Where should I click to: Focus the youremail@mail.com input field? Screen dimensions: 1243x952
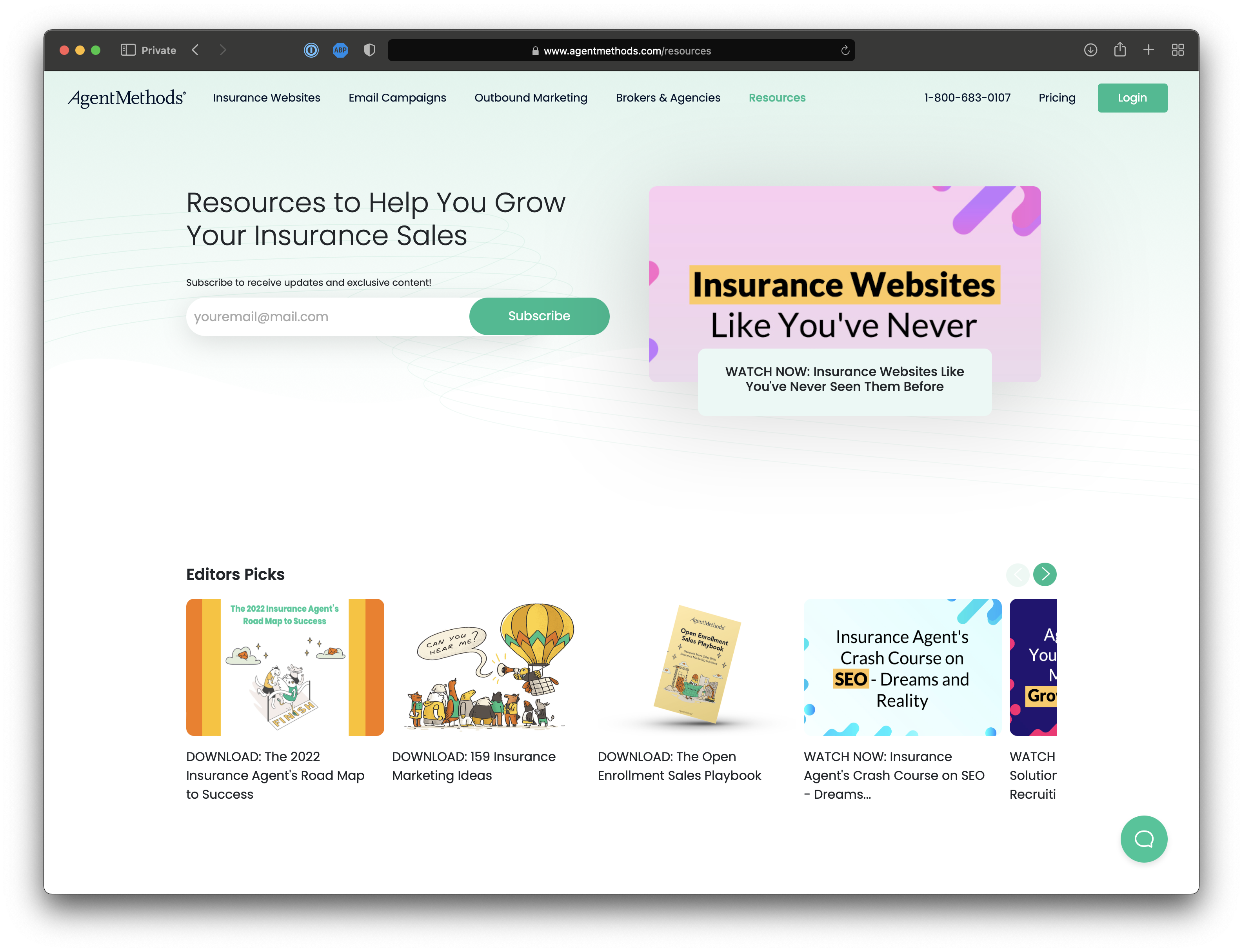(329, 316)
